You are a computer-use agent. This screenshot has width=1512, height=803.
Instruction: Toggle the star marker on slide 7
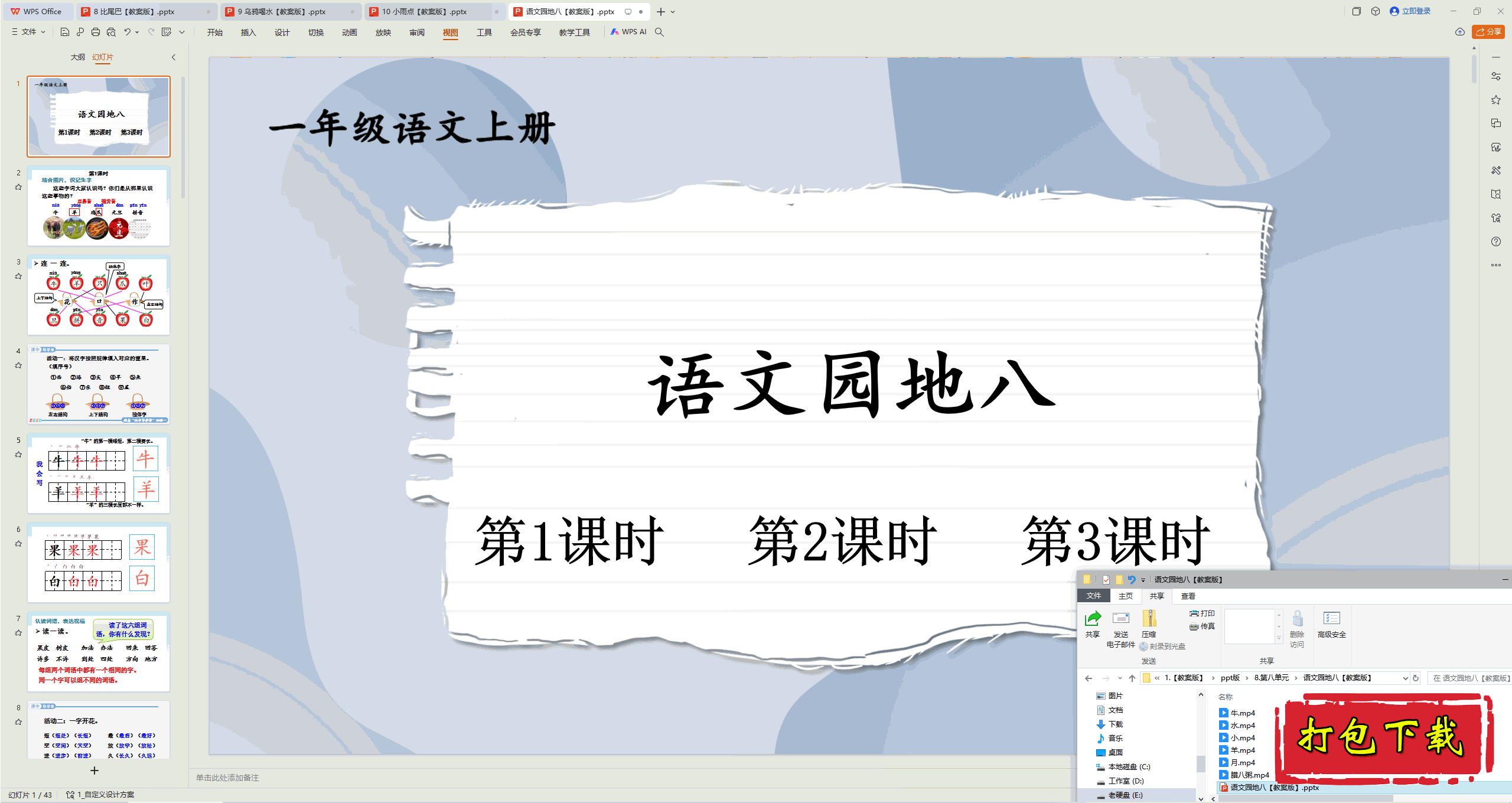click(x=18, y=633)
